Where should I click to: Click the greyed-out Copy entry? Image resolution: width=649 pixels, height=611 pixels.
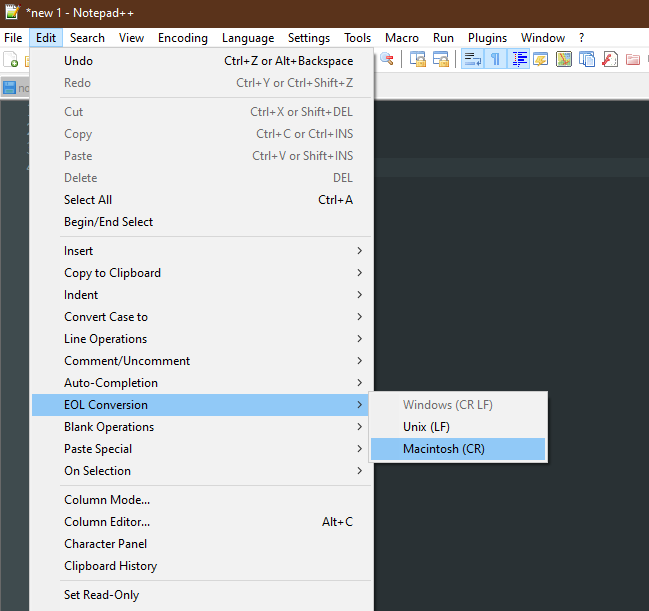pos(202,134)
